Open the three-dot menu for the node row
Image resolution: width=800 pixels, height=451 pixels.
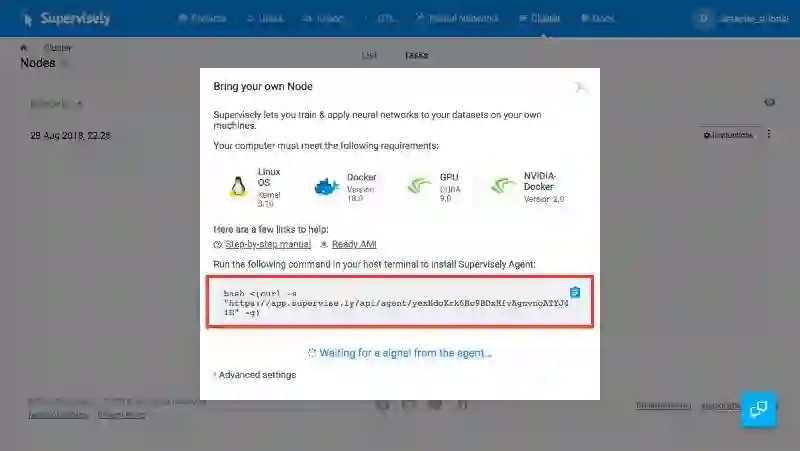click(x=769, y=134)
